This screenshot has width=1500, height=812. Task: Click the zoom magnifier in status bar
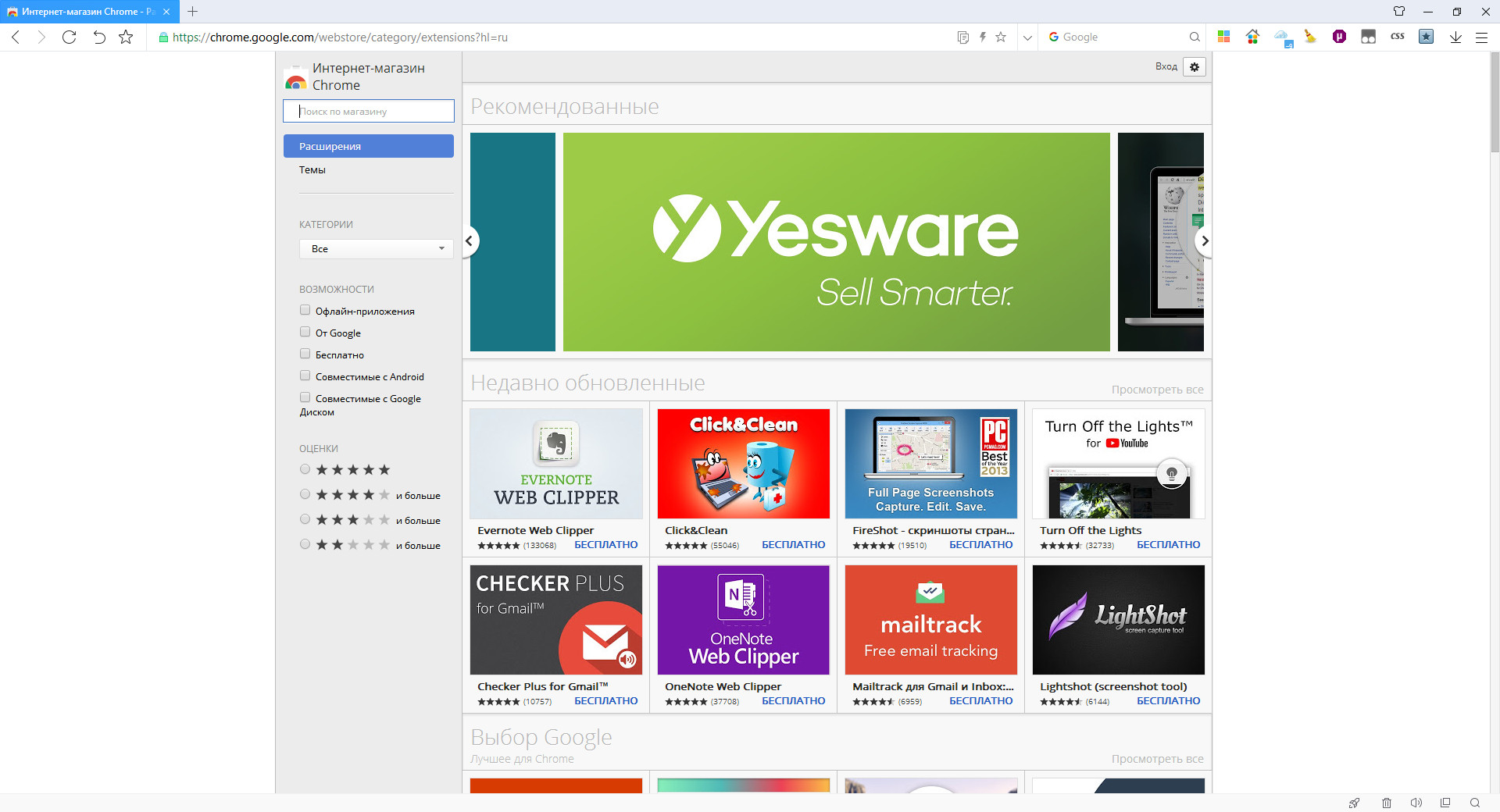1475,803
